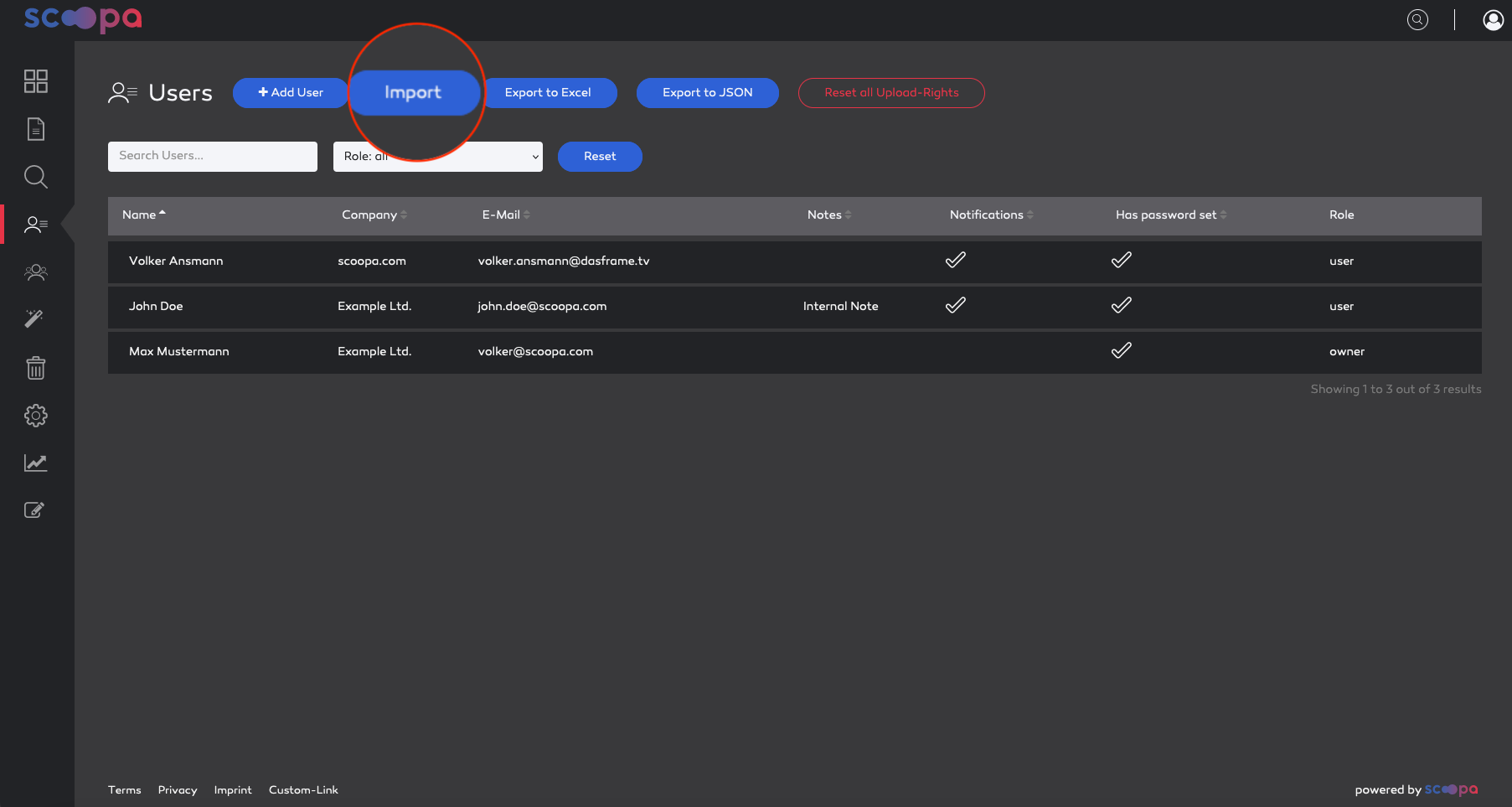The height and width of the screenshot is (807, 1512).
Task: Open the trash bin icon in sidebar
Action: (x=36, y=368)
